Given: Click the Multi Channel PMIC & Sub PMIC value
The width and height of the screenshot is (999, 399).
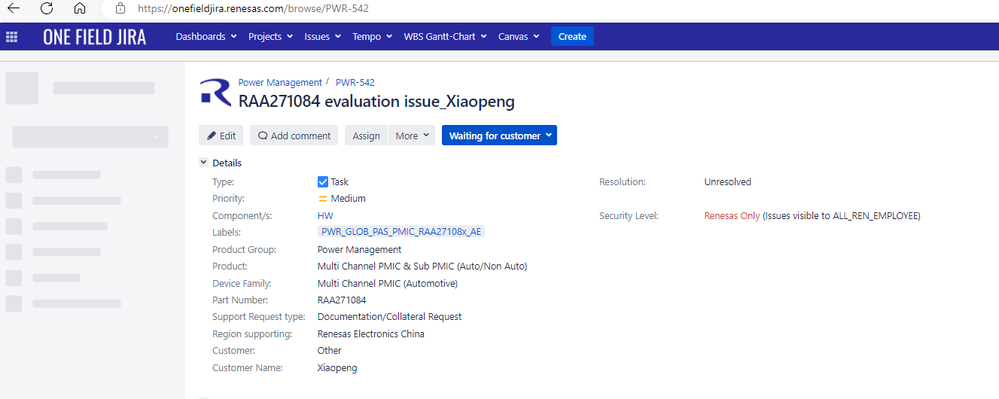Looking at the screenshot, I should click(422, 266).
